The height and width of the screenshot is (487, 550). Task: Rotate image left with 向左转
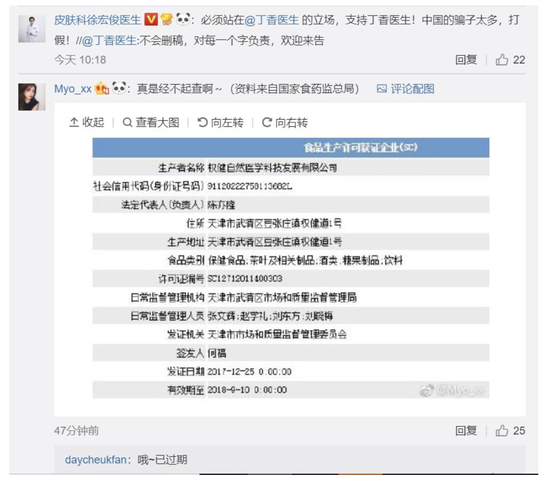click(220, 122)
